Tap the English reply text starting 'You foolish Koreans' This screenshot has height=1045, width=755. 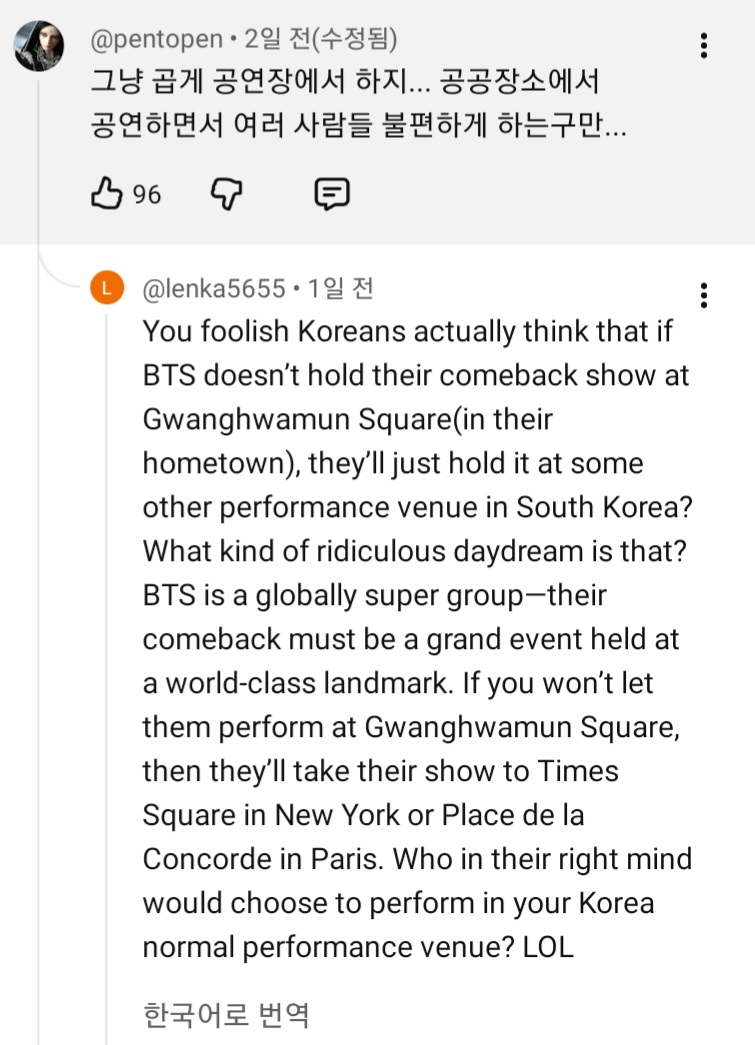410,332
